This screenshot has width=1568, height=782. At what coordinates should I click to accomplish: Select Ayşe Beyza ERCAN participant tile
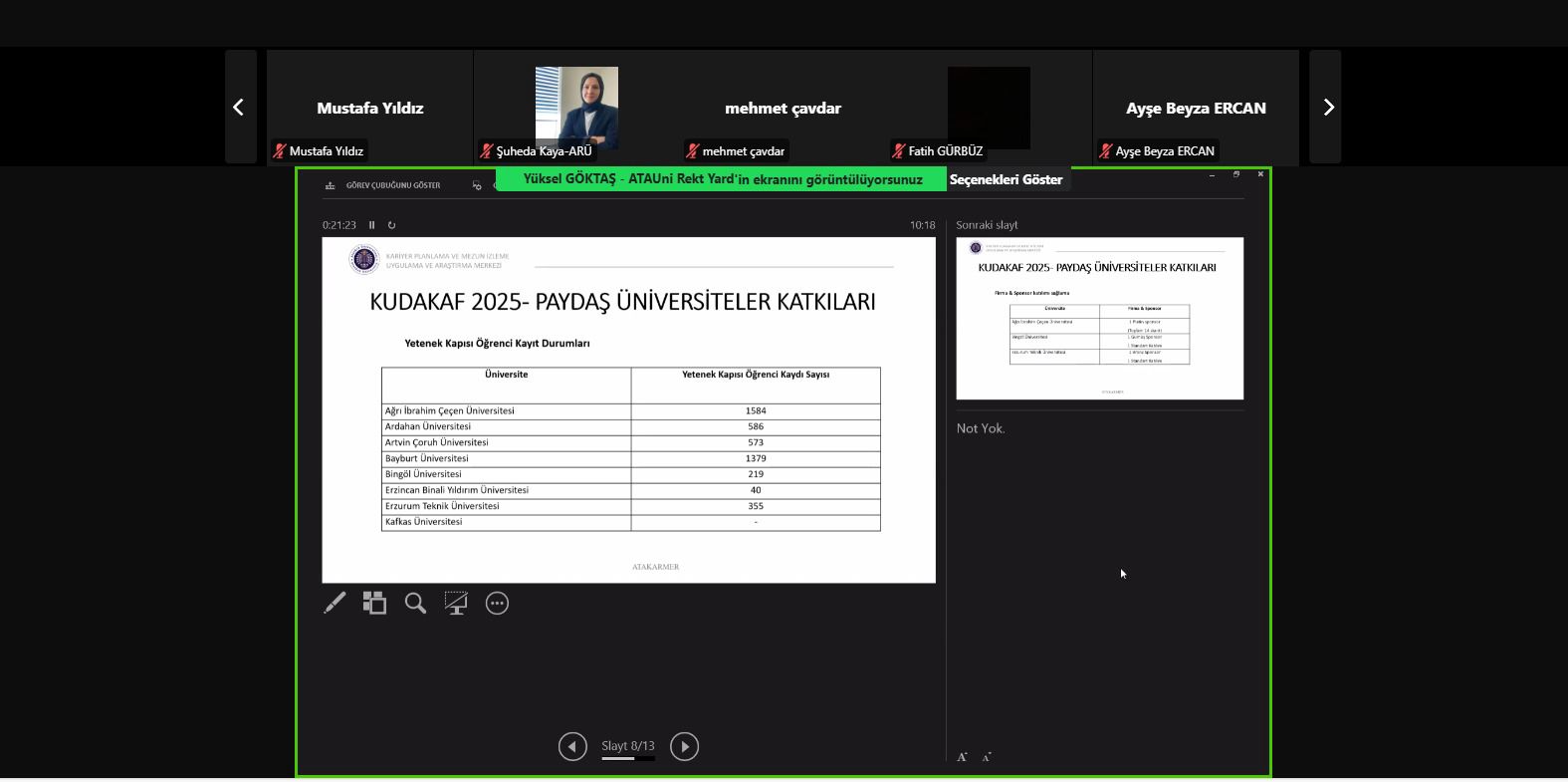tap(1196, 108)
